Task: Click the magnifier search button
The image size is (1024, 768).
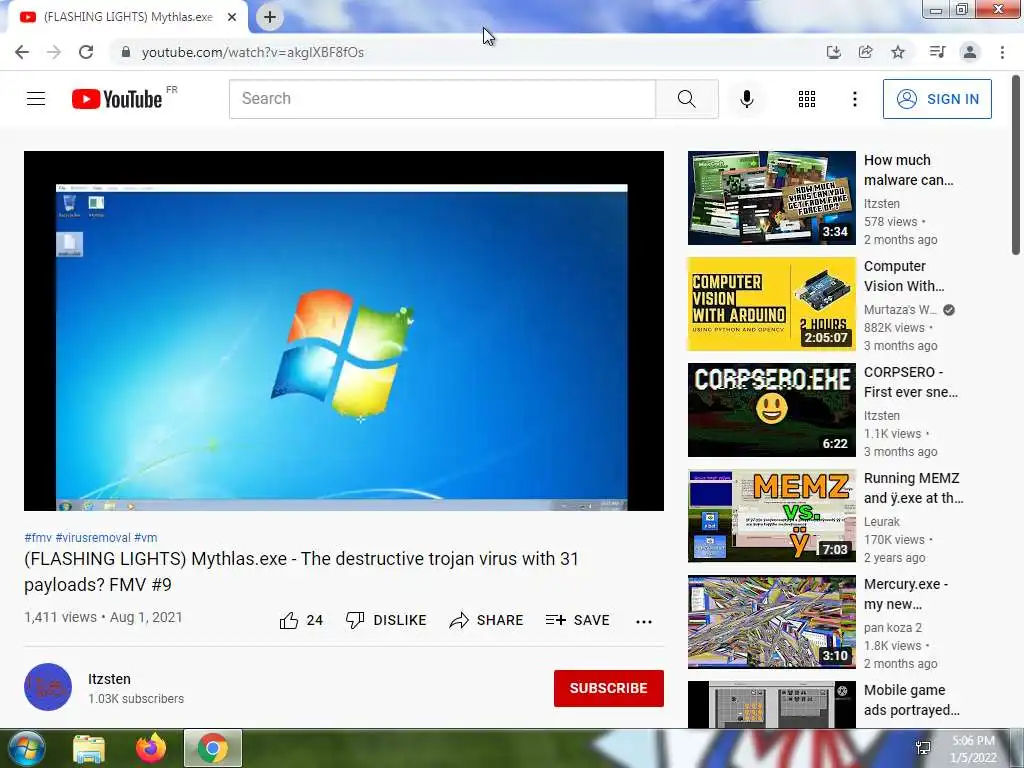Action: (x=686, y=99)
